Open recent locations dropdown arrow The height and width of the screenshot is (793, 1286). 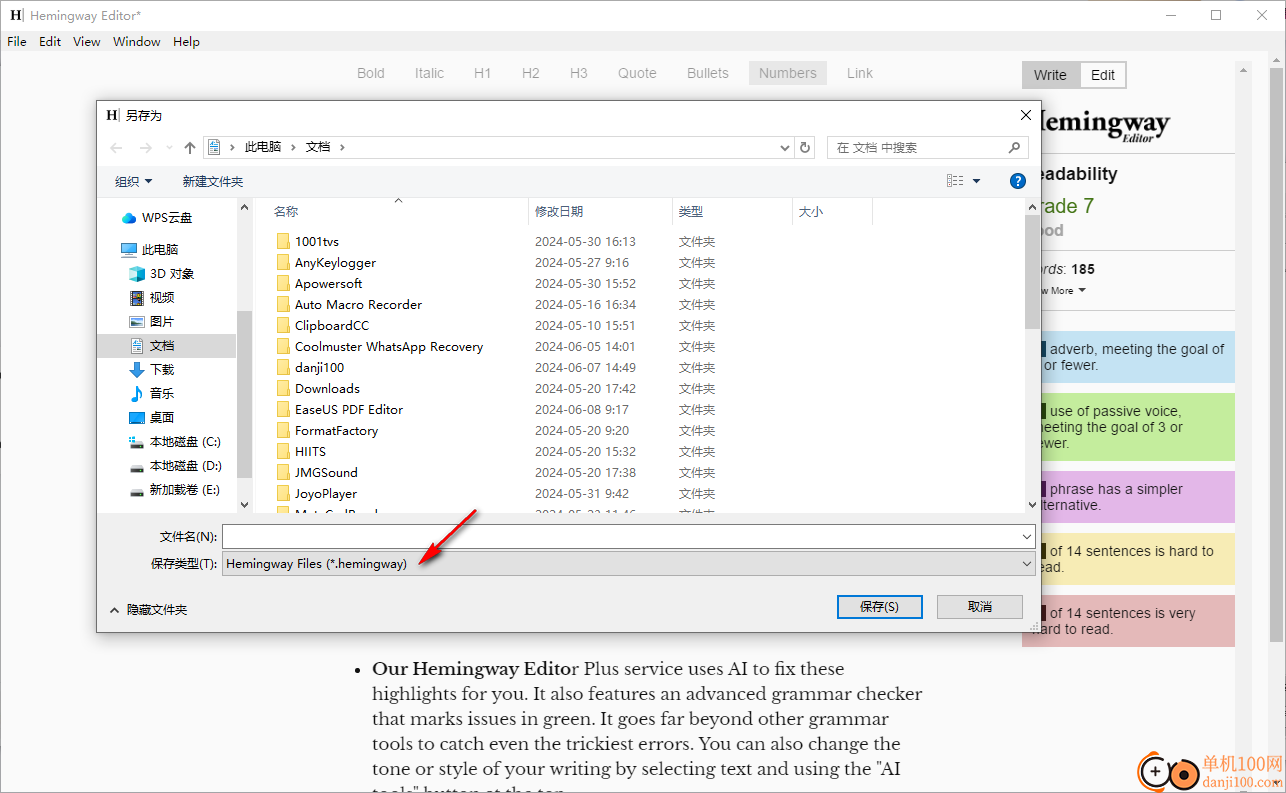tap(169, 148)
